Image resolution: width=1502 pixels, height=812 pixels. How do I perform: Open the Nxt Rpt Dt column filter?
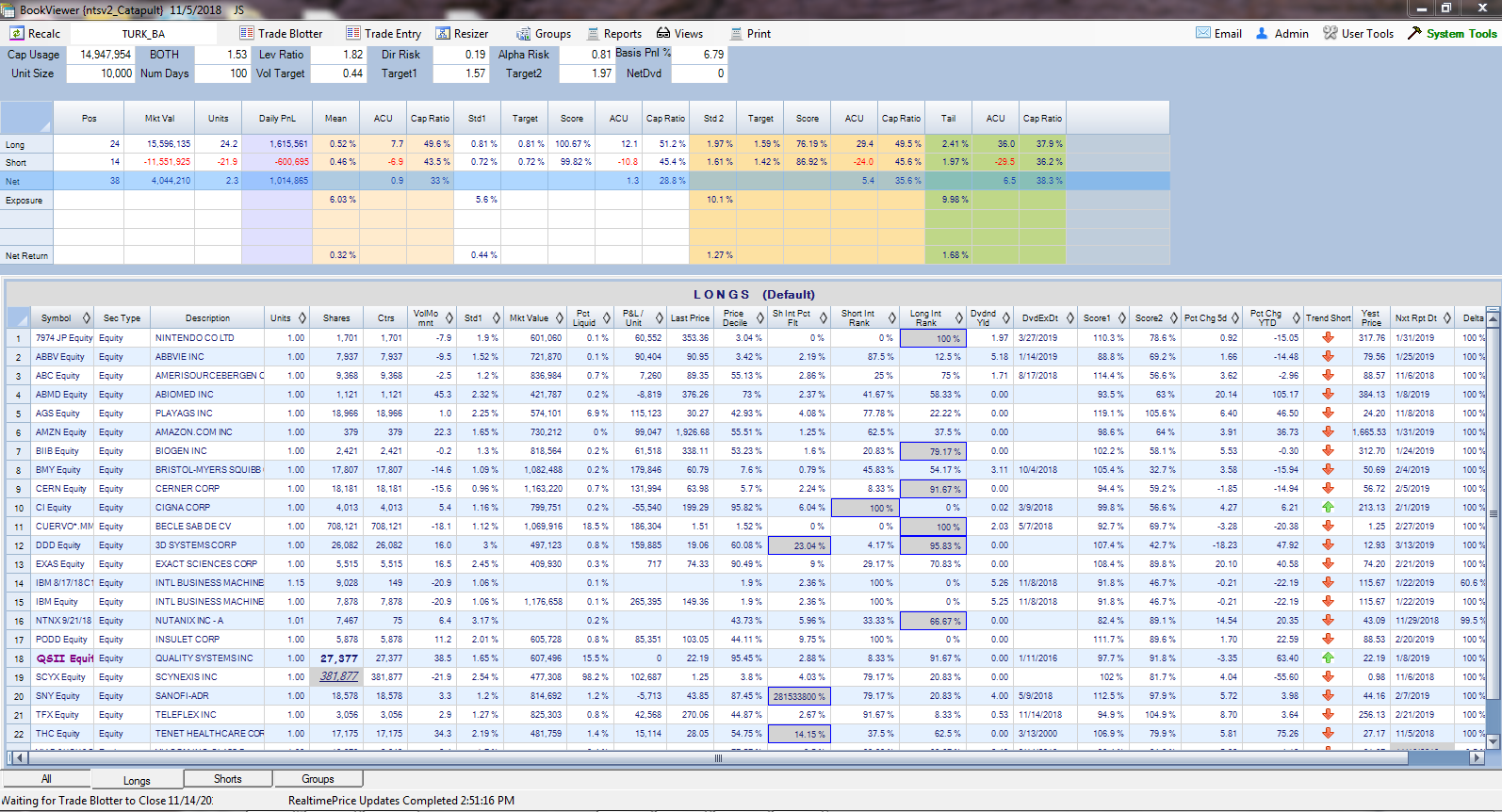tap(1447, 318)
